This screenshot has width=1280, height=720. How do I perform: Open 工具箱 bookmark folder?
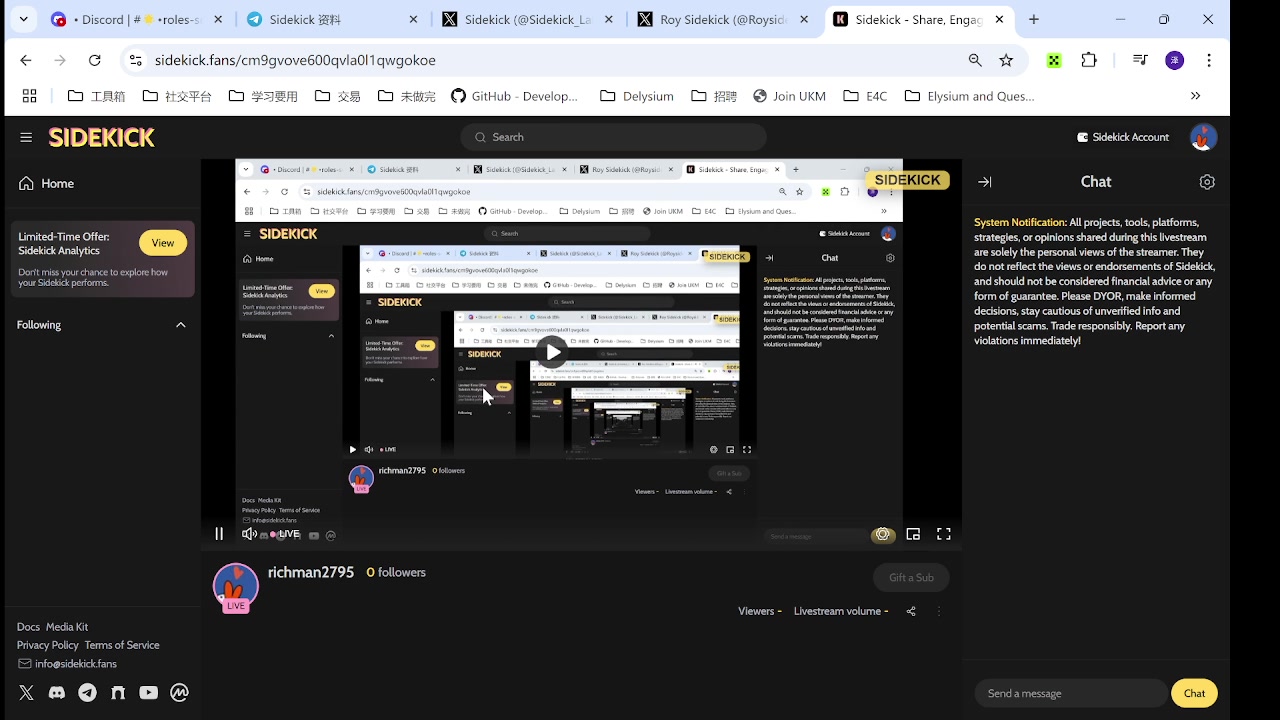pos(96,96)
